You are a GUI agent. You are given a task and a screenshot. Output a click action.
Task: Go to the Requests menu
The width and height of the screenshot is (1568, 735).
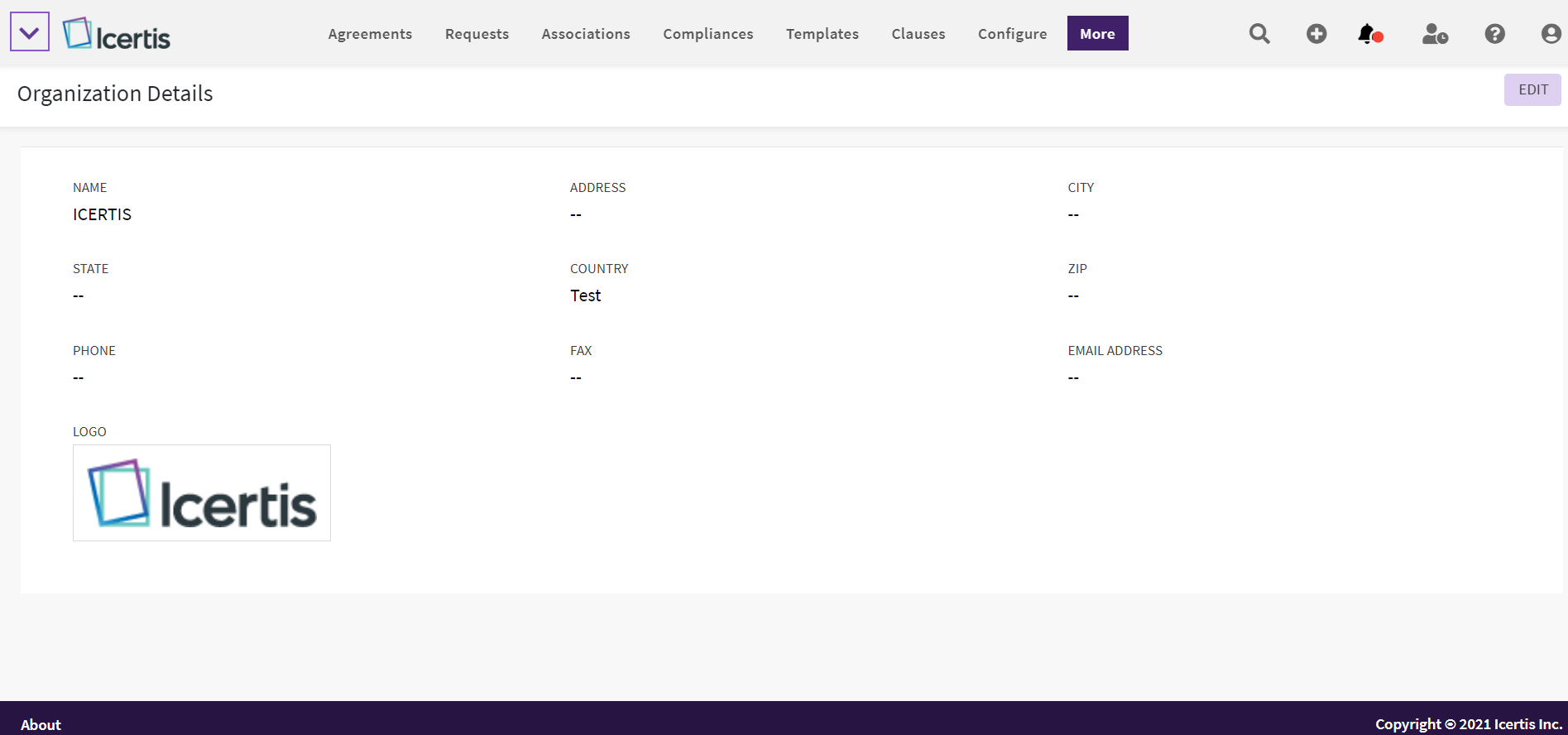[477, 34]
